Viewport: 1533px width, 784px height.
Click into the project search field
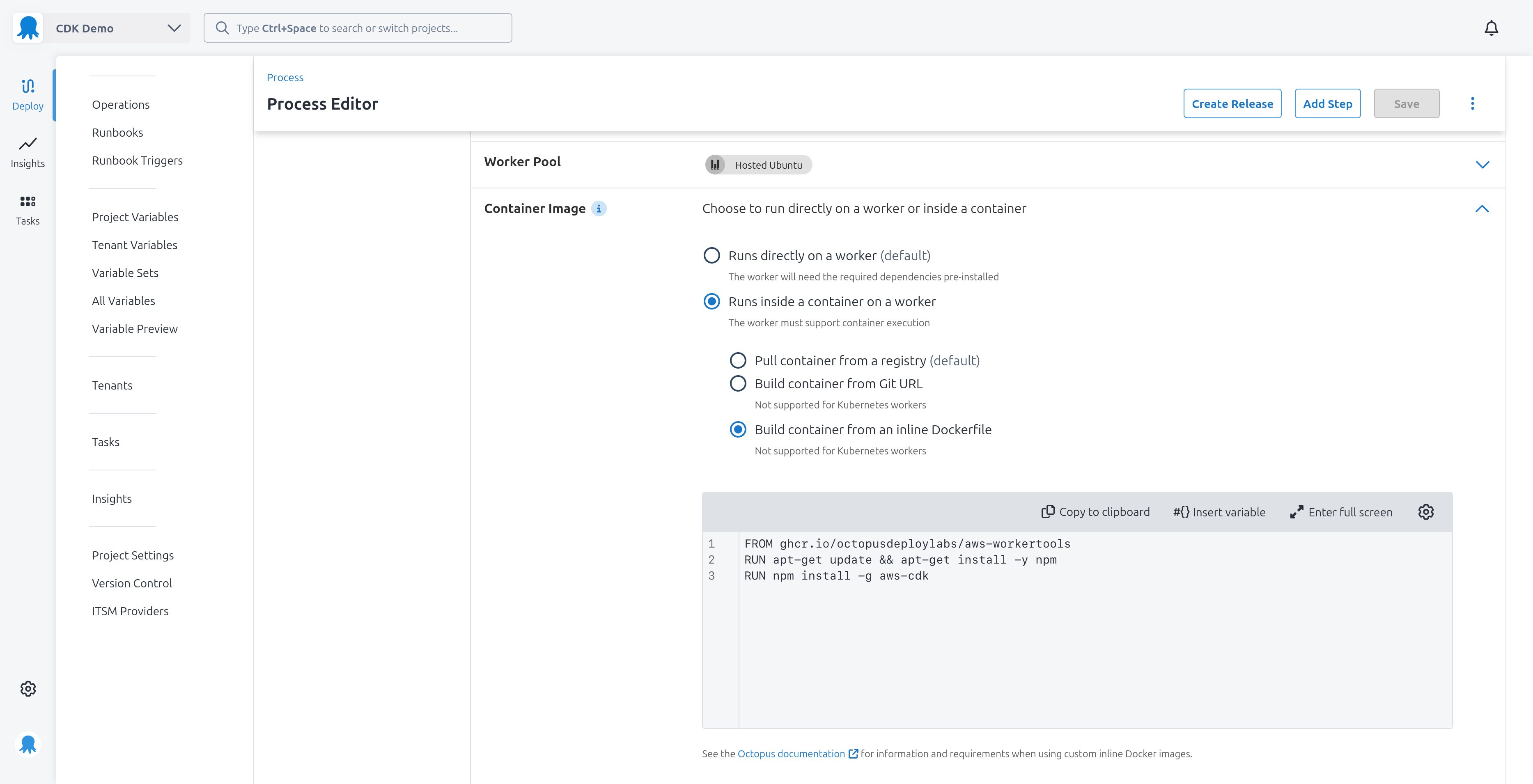click(357, 28)
